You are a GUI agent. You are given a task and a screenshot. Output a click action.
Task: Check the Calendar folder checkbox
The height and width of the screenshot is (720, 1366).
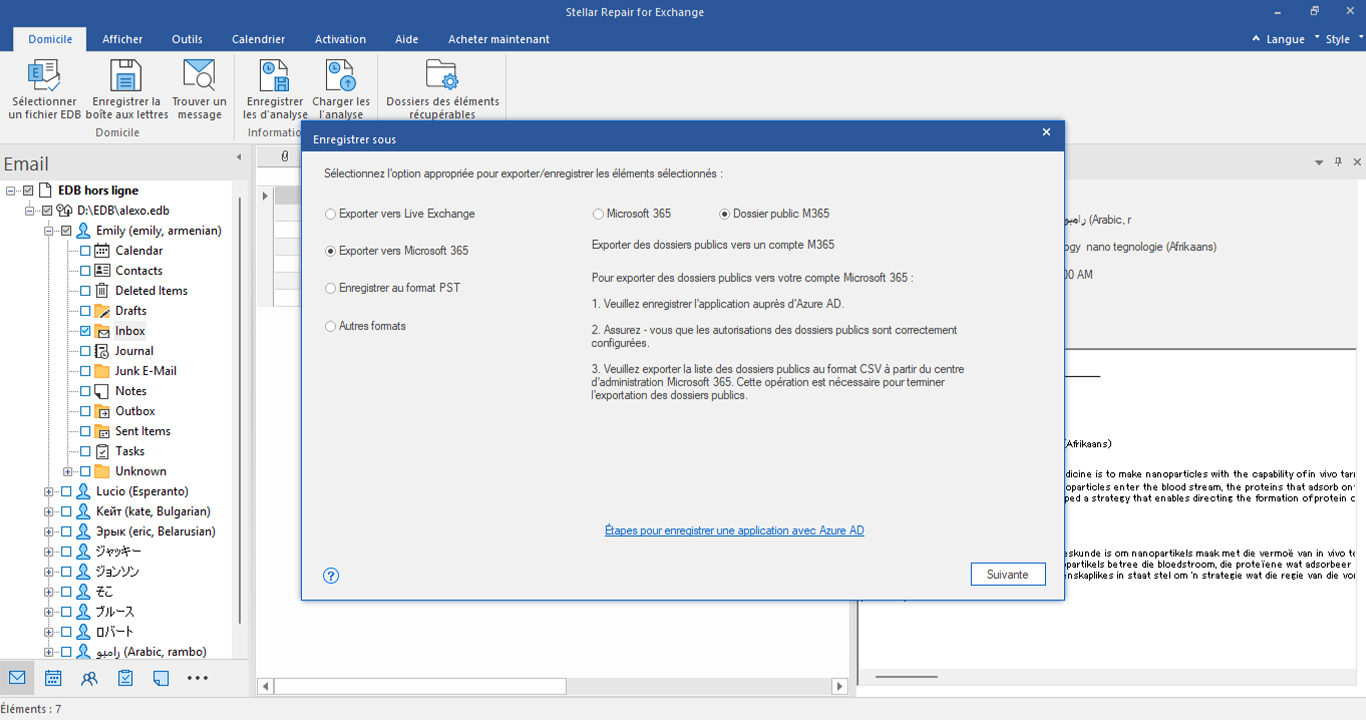(x=85, y=251)
